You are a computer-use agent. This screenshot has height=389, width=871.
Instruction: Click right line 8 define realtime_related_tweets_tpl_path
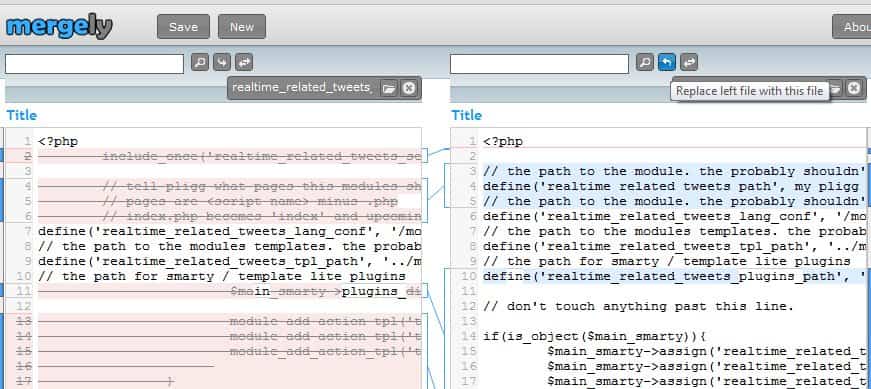[674, 247]
